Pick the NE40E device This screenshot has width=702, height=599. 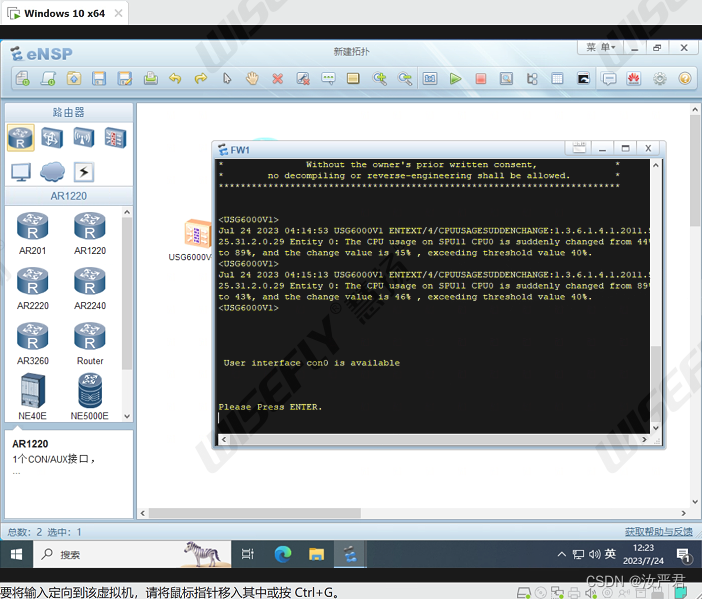pyautogui.click(x=32, y=398)
